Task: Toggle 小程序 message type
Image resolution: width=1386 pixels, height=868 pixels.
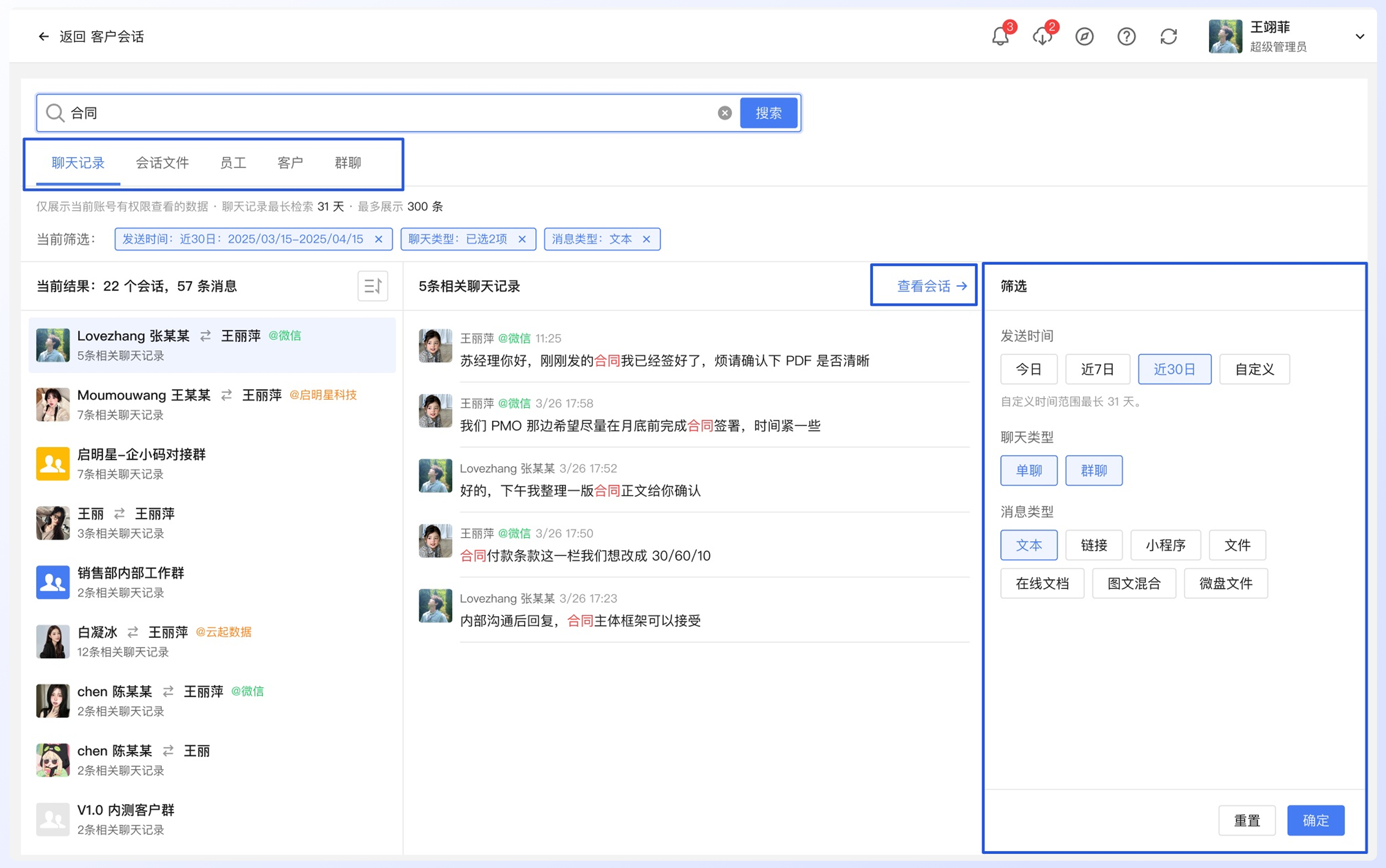Action: [x=1165, y=545]
